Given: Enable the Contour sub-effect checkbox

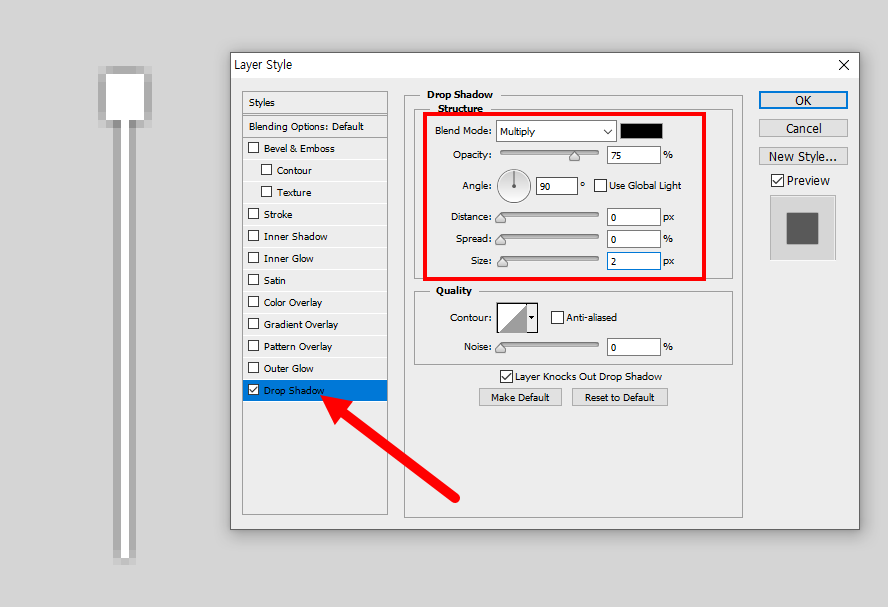Looking at the screenshot, I should tap(267, 170).
